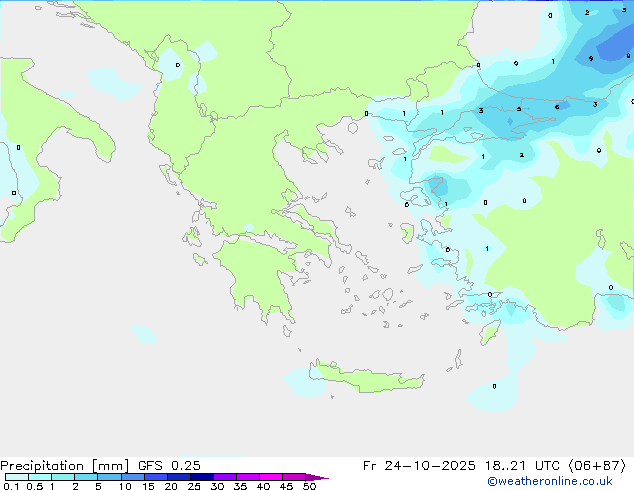The height and width of the screenshot is (490, 634).
Task: Click the magenta swatch between 40 and 45
Action: click(271, 477)
